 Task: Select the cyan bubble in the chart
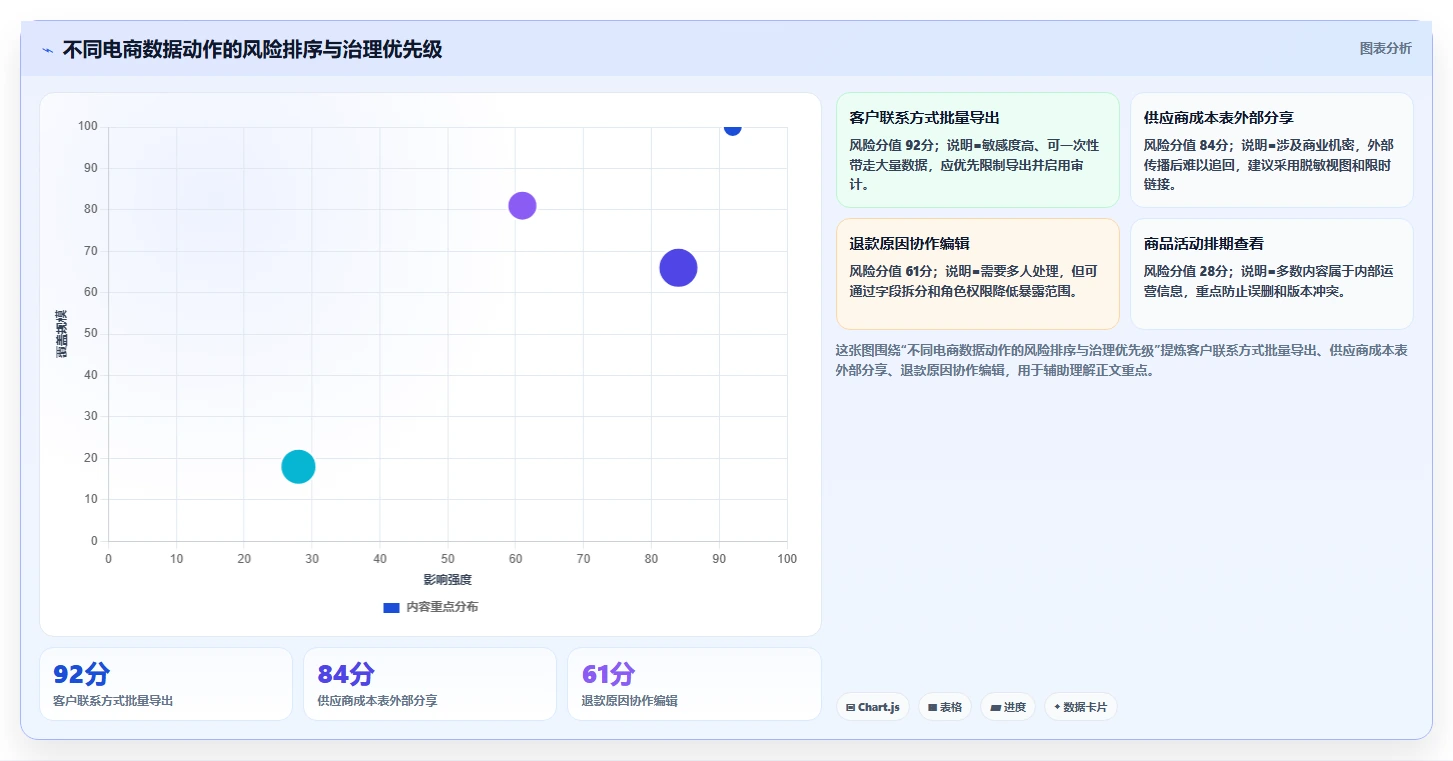click(x=298, y=466)
